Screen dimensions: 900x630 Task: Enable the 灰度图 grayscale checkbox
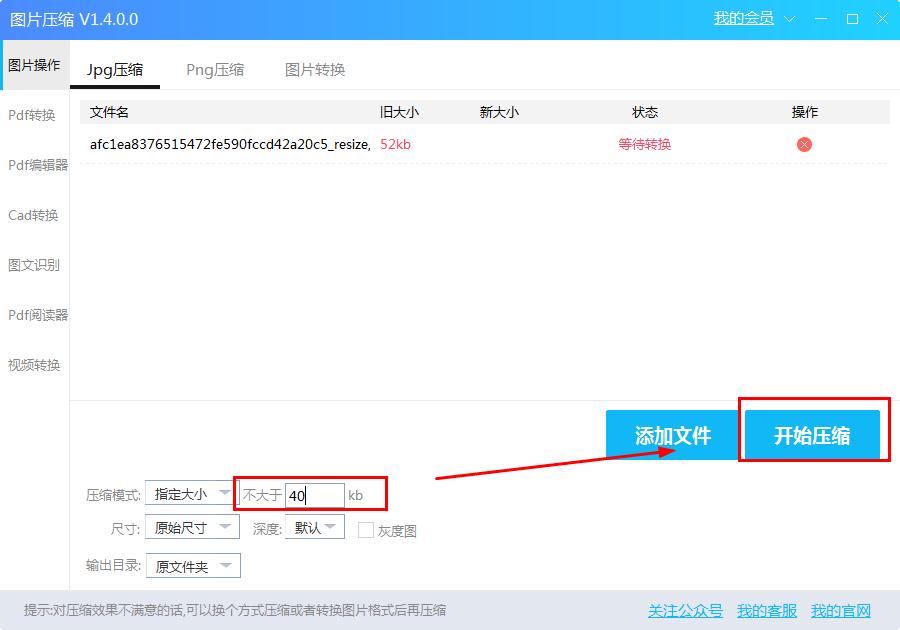[365, 528]
